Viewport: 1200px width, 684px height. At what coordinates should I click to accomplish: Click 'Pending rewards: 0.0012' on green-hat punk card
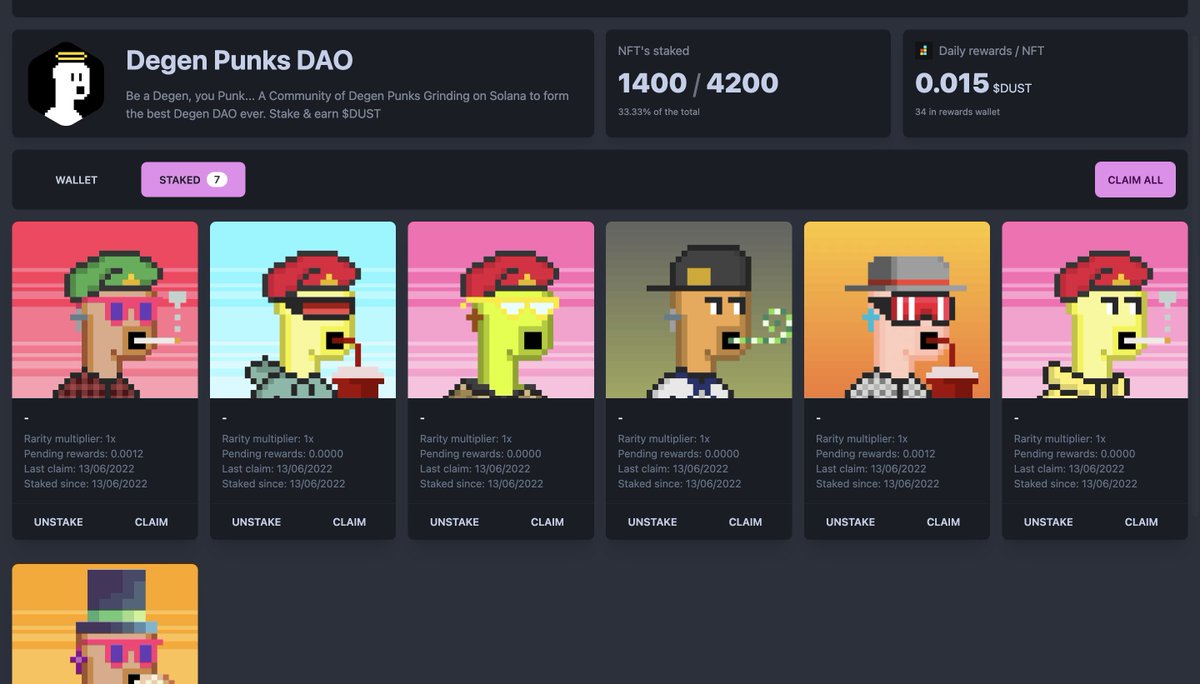pyautogui.click(x=84, y=454)
